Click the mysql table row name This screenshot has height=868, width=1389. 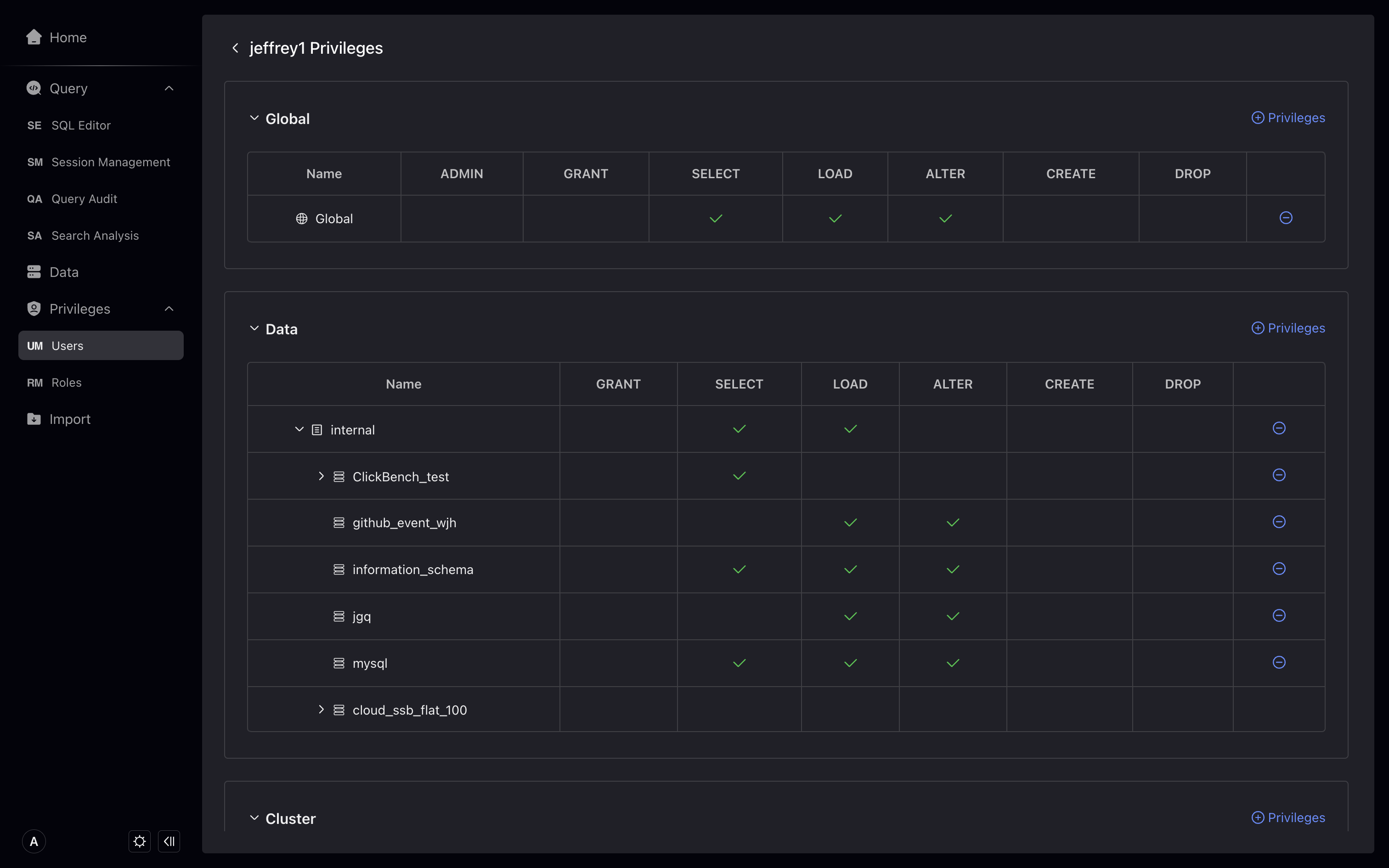point(370,664)
